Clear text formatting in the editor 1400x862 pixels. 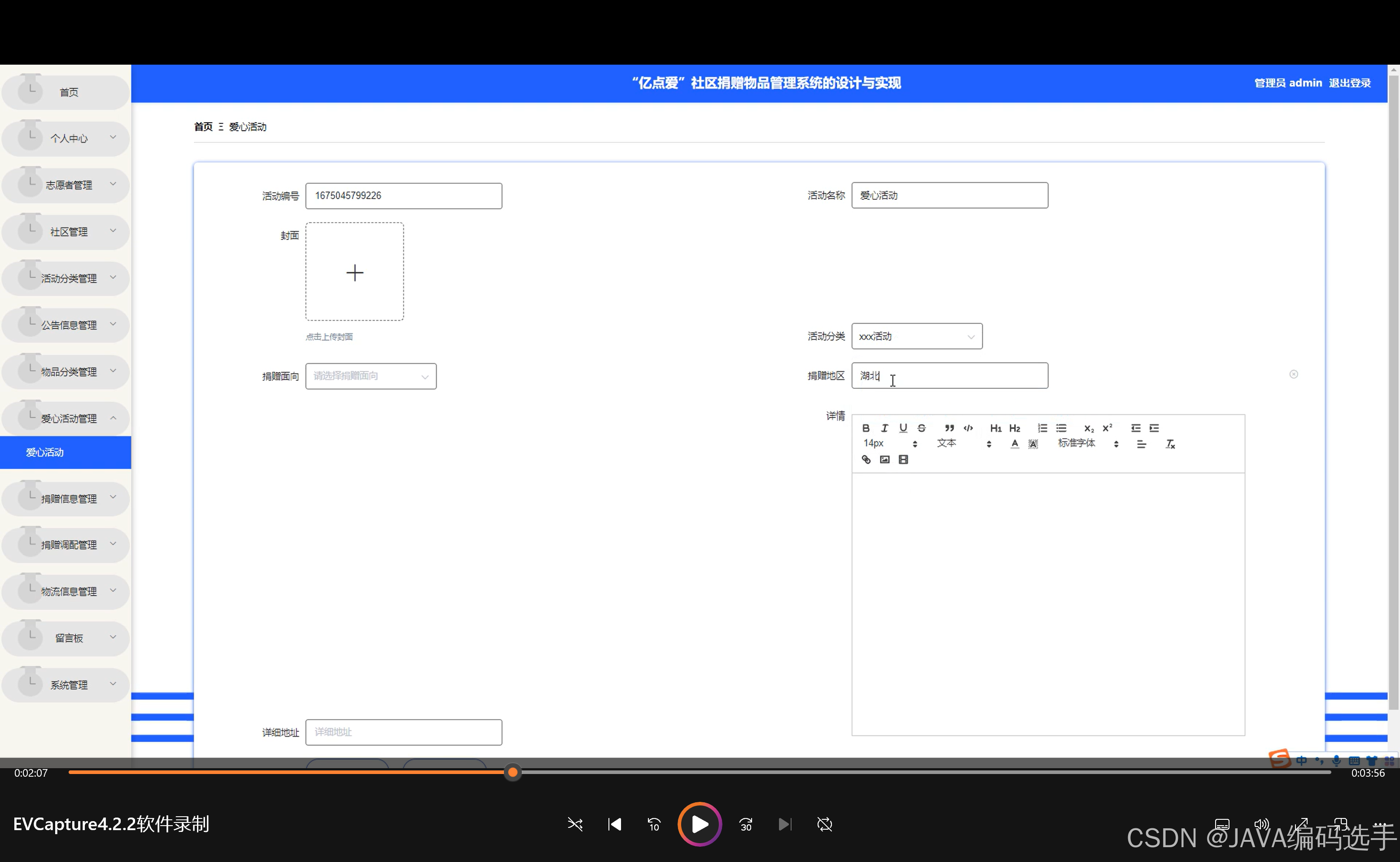click(1170, 444)
